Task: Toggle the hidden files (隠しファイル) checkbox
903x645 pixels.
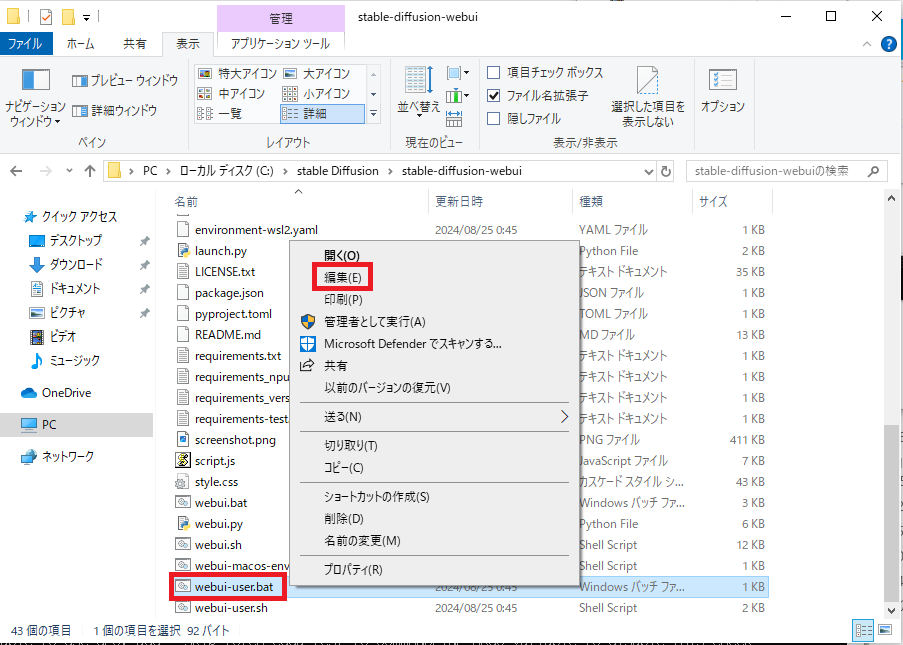Action: click(493, 119)
